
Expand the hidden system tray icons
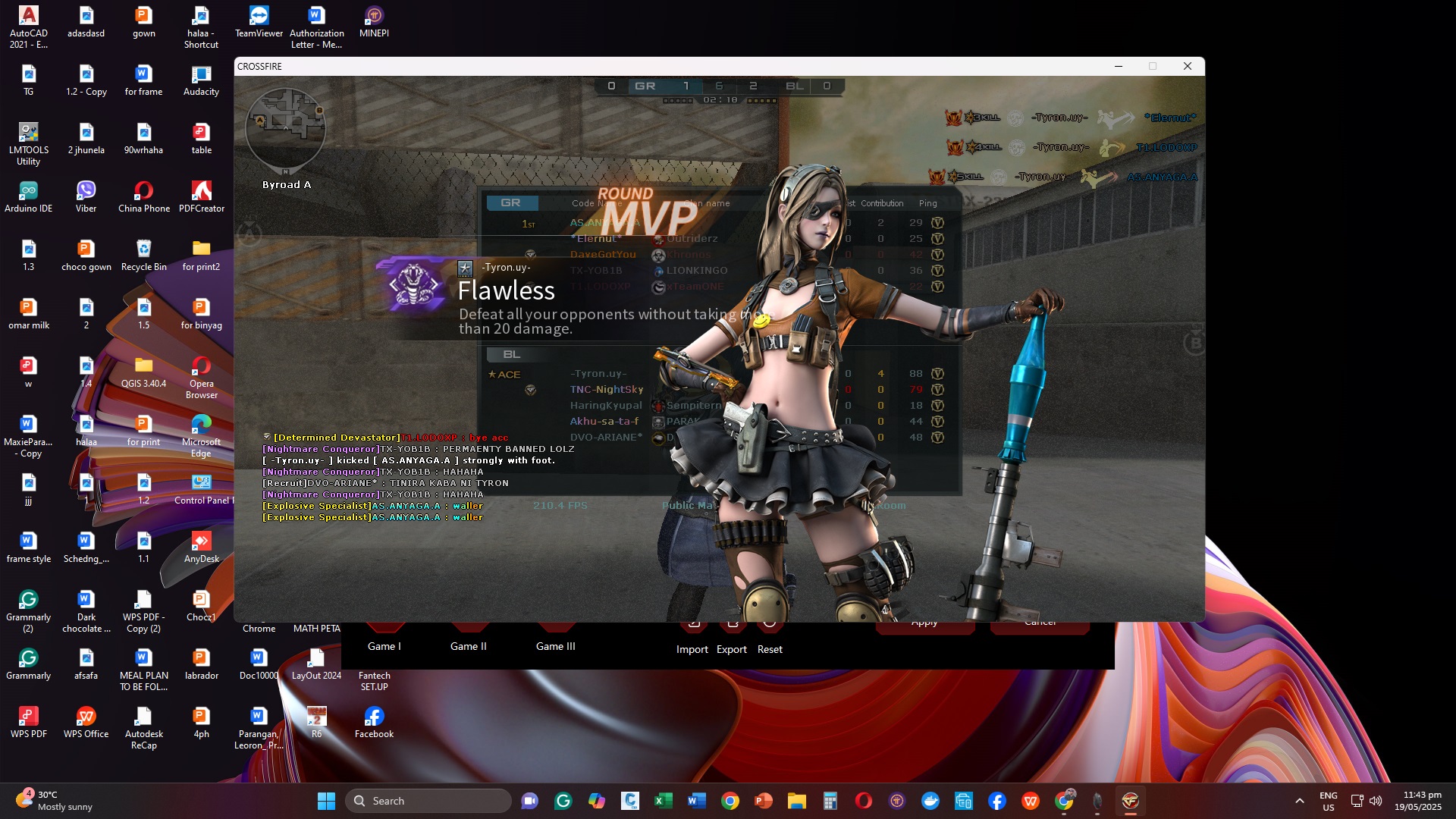point(1300,801)
